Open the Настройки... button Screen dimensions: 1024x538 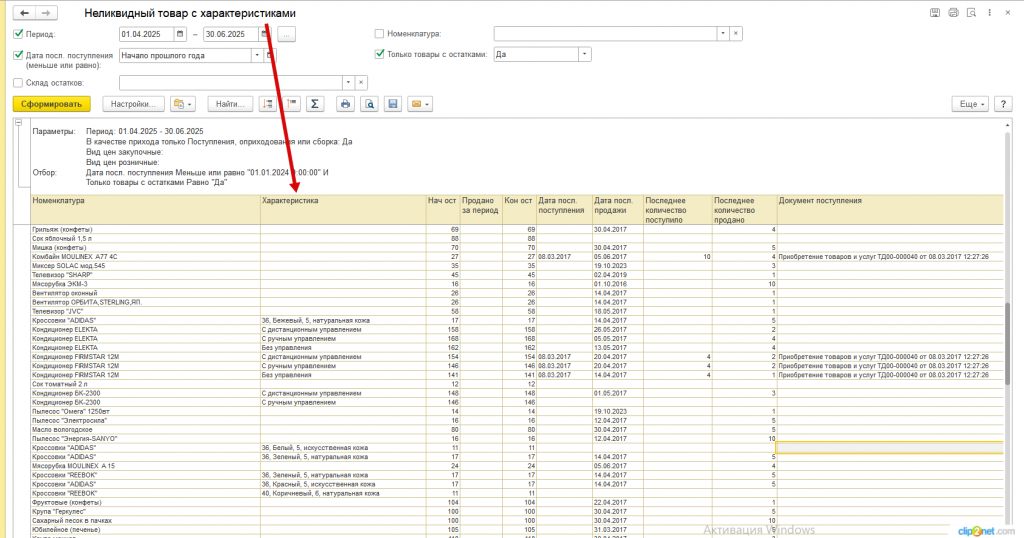point(133,104)
